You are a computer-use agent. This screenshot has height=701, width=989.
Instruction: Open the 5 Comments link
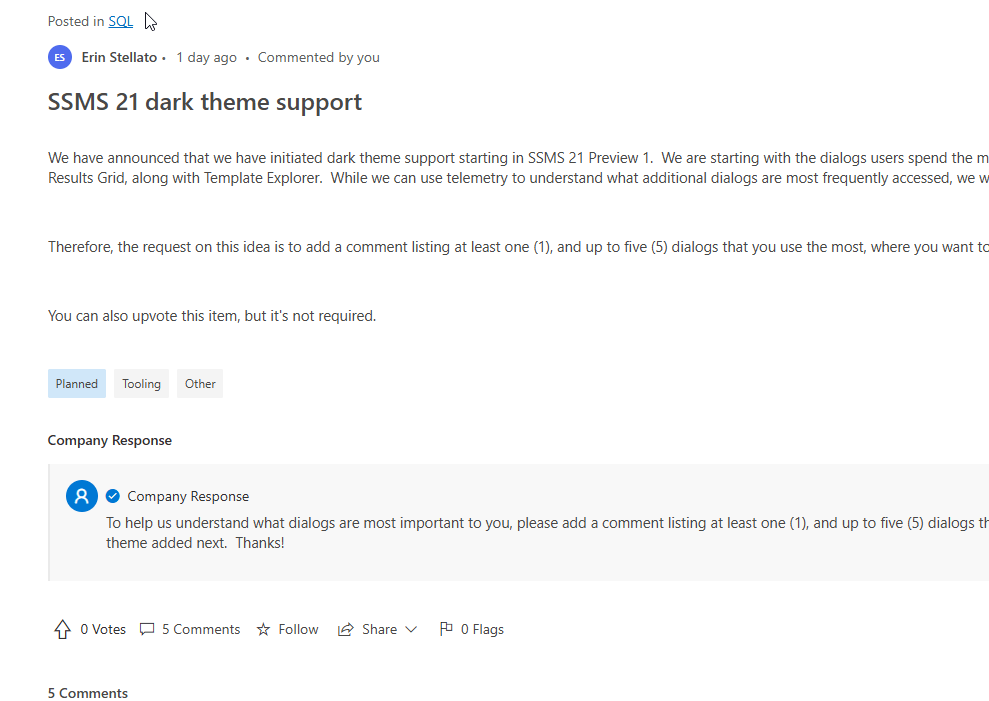click(x=201, y=629)
